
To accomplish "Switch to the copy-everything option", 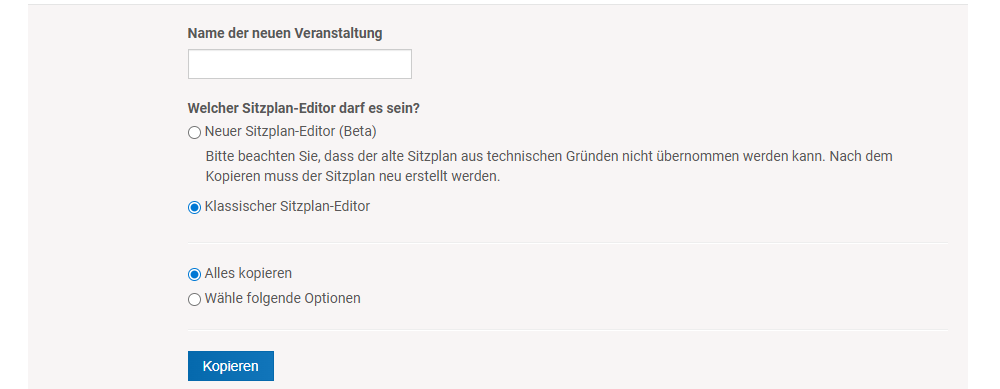I will pyautogui.click(x=195, y=274).
